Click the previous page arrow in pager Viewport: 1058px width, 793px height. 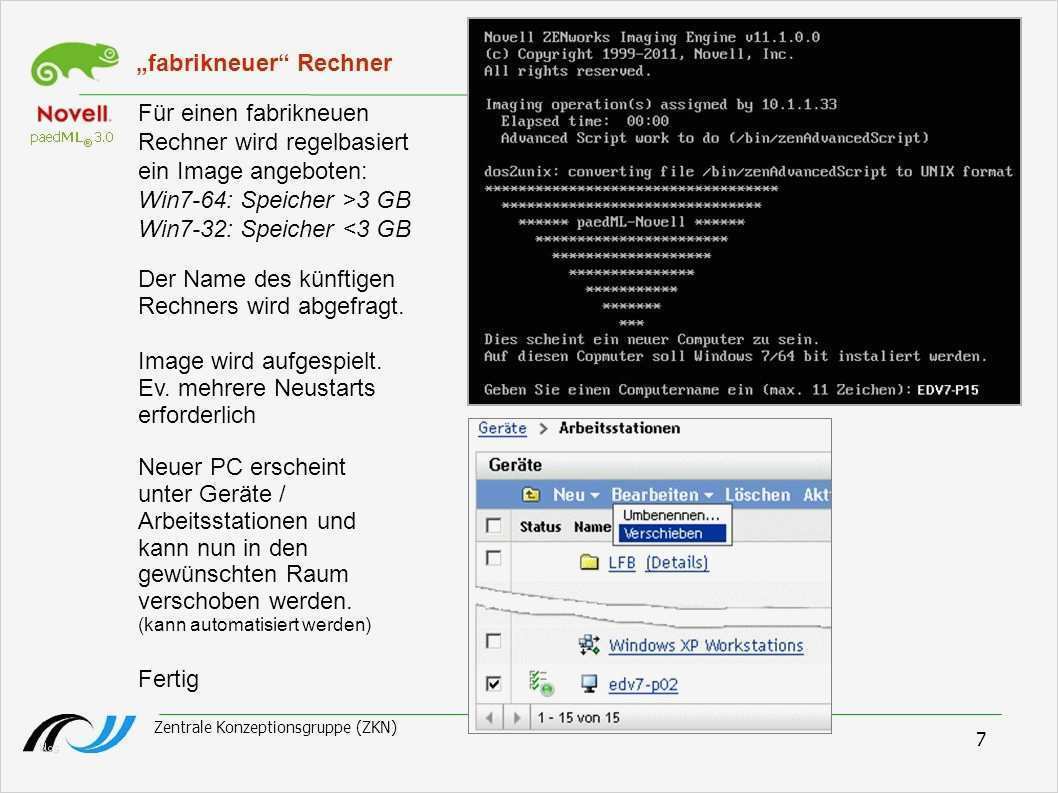(489, 717)
